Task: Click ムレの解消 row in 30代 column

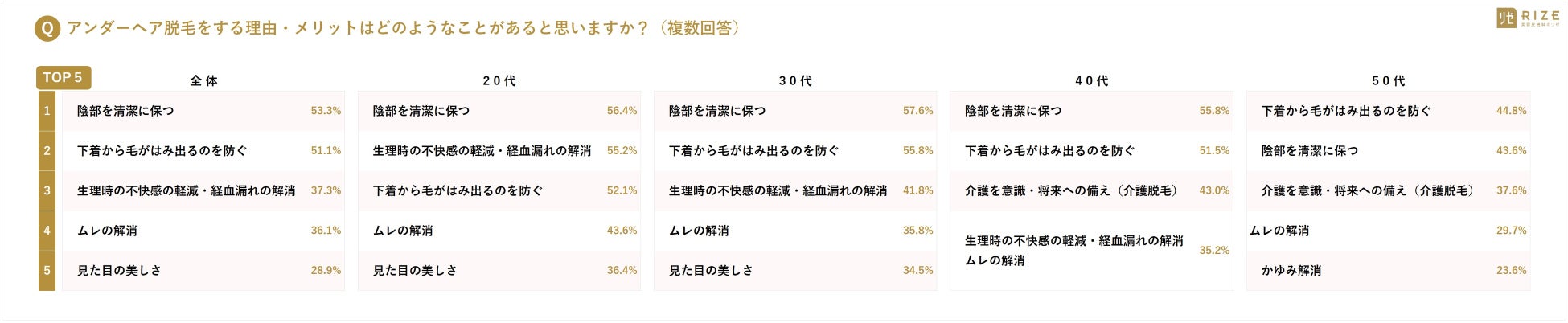Action: (699, 231)
